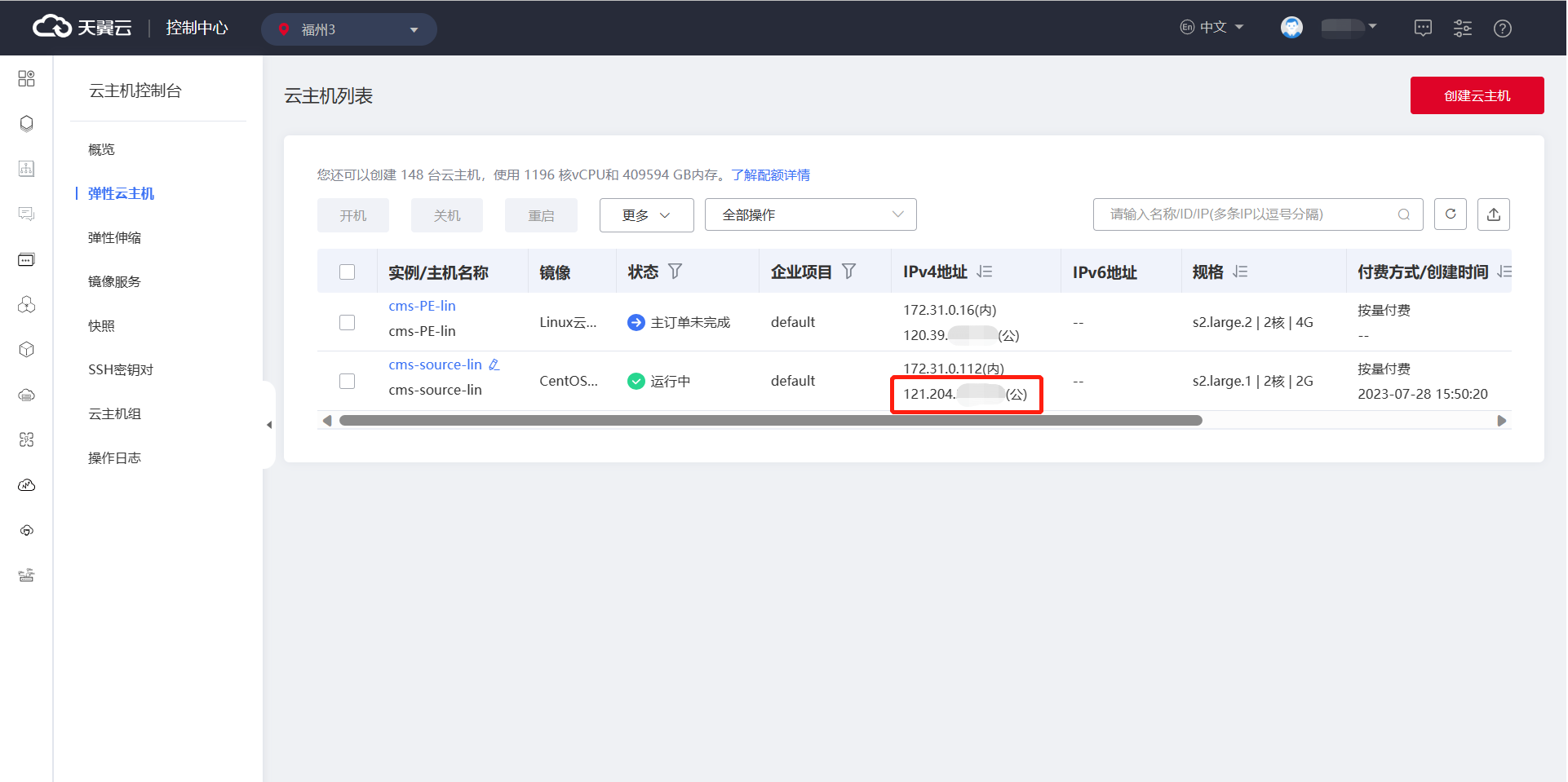Open the 福州3 region dropdown

point(349,29)
